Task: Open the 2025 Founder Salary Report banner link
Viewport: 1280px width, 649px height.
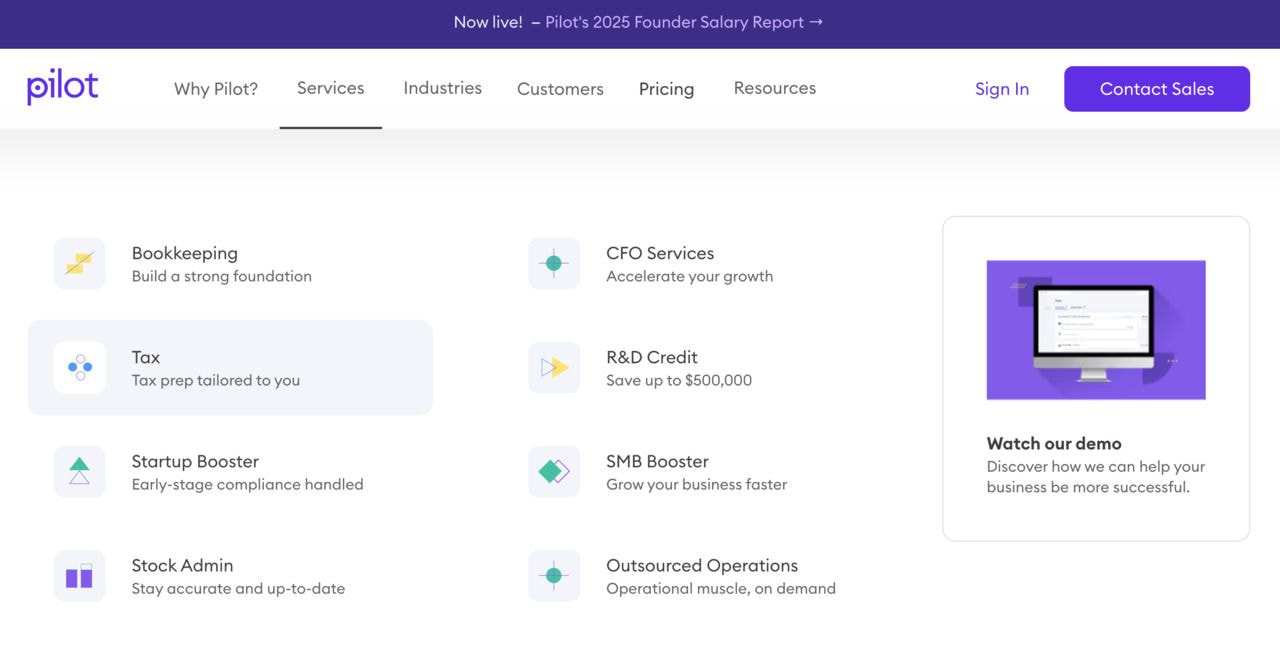Action: (x=683, y=22)
